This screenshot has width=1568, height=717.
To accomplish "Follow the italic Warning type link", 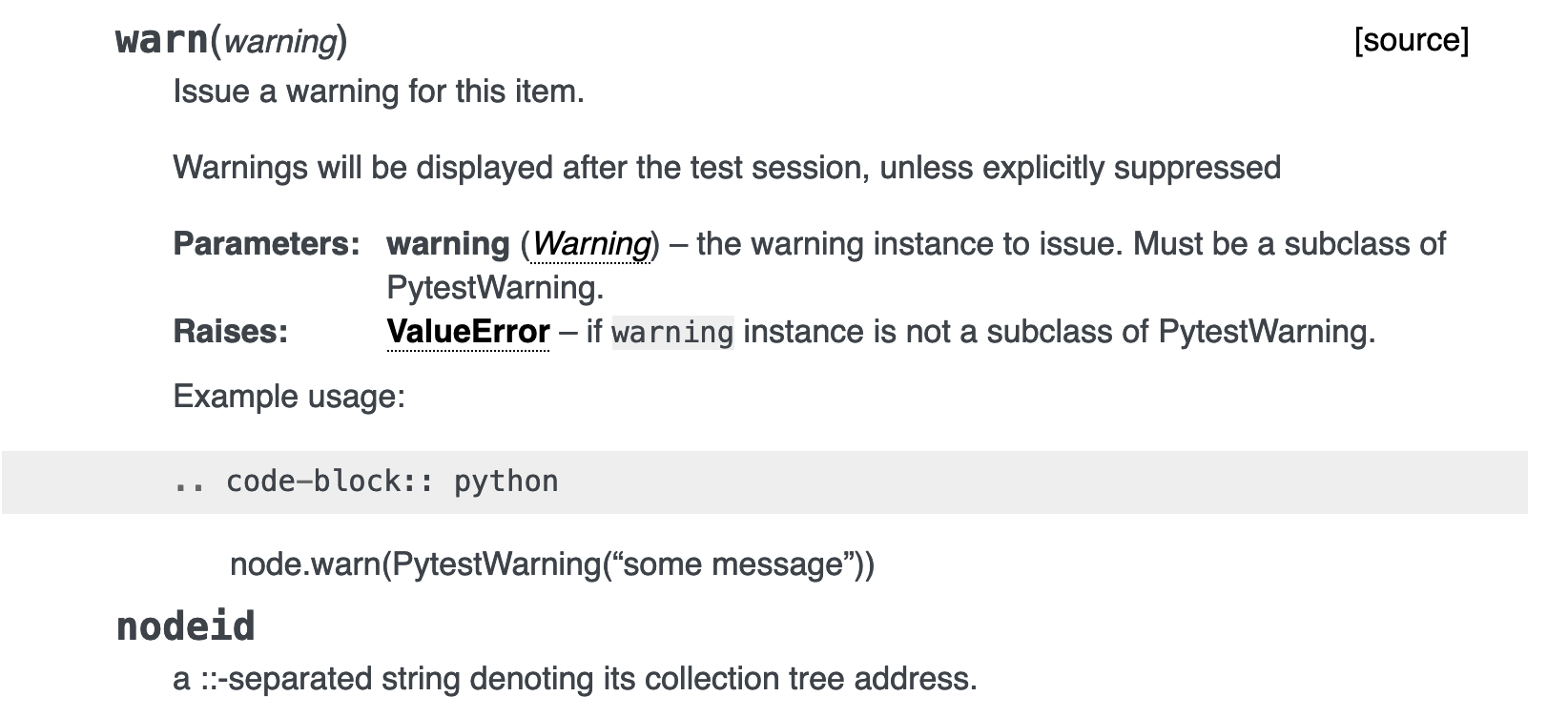I will 590,244.
